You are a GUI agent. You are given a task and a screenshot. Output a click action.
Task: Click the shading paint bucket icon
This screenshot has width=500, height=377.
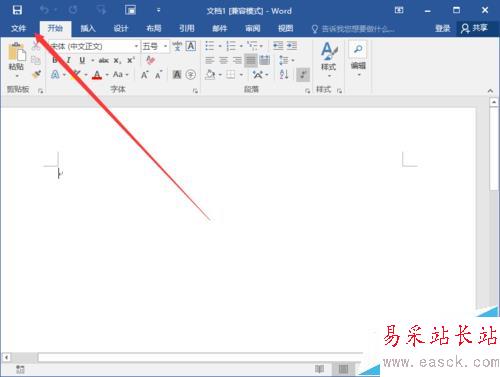coord(210,75)
